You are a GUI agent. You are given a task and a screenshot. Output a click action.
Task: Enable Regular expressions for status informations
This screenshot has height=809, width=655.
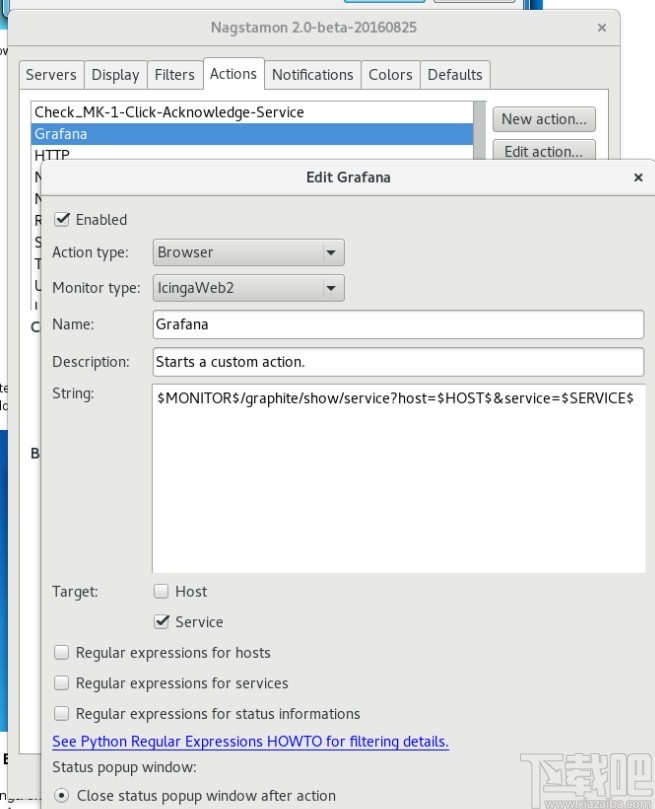click(x=61, y=713)
